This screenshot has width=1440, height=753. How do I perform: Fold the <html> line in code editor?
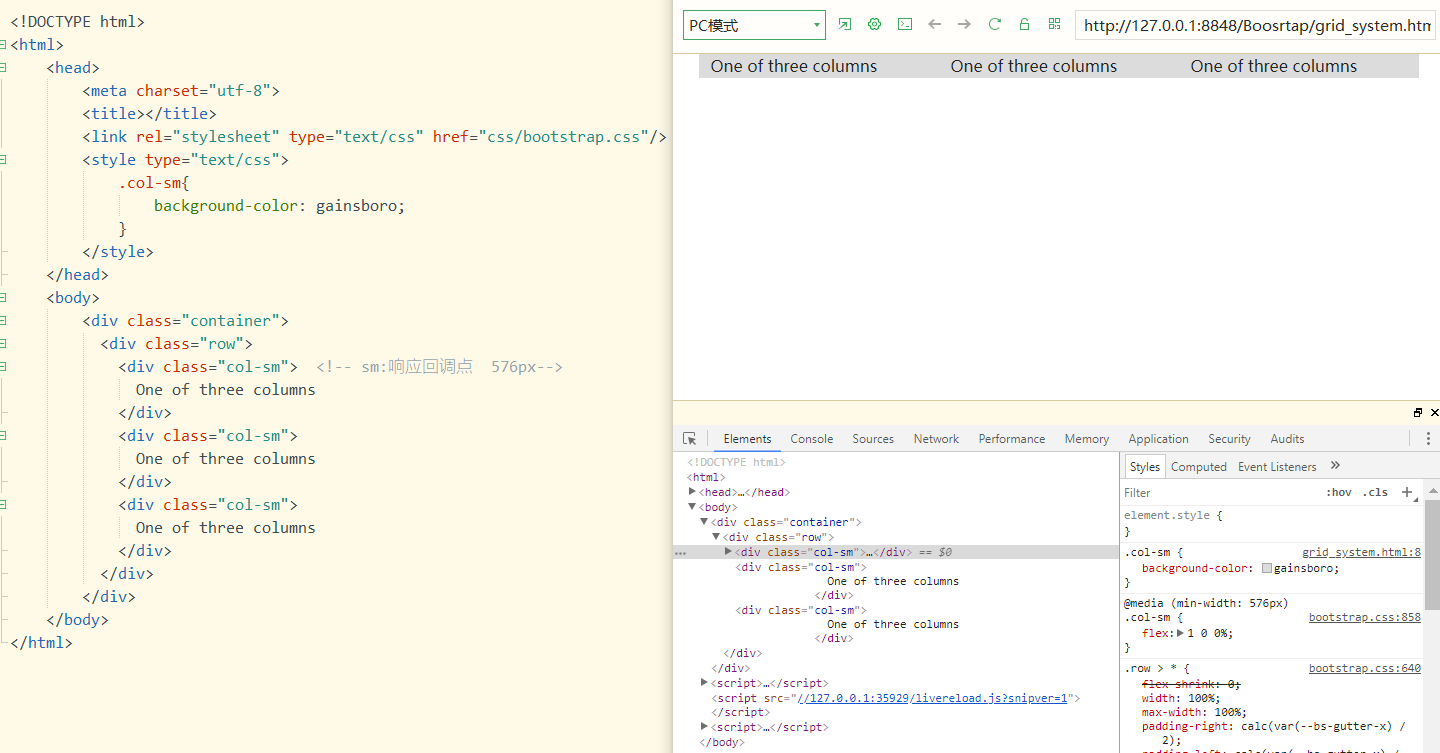tap(3, 45)
